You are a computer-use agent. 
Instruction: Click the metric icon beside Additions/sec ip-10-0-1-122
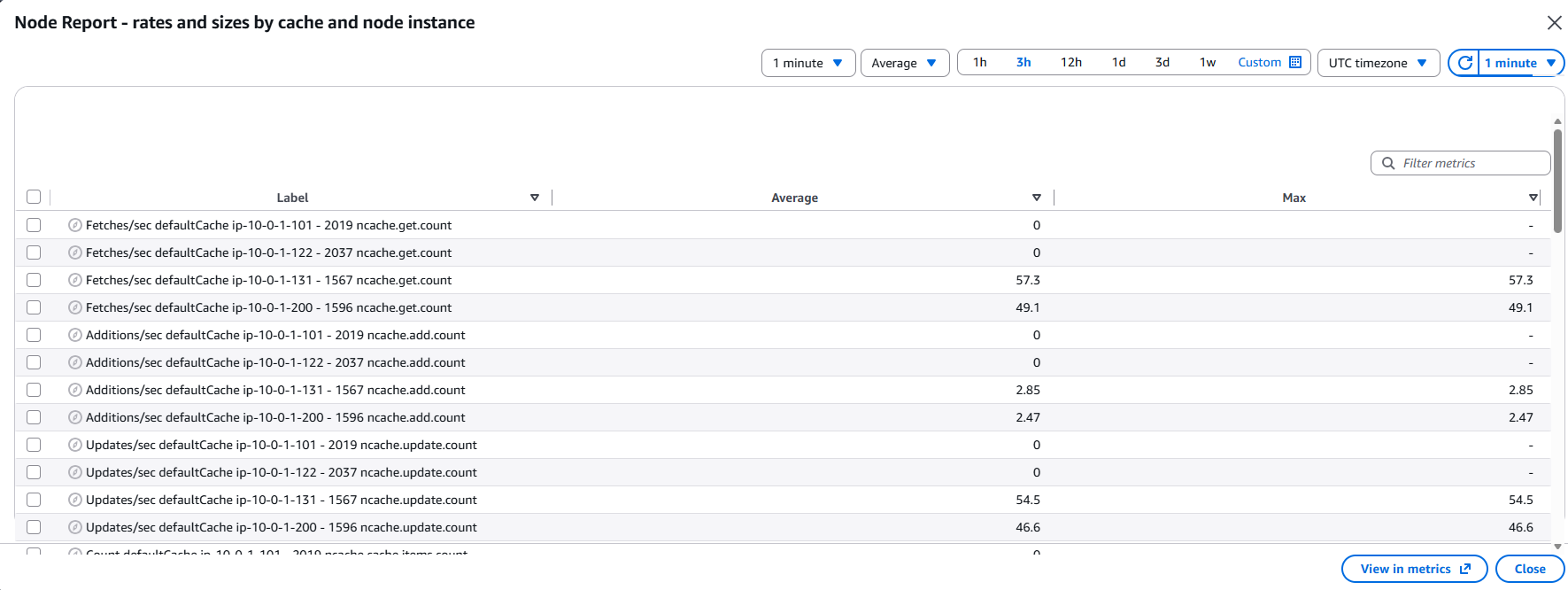(75, 362)
